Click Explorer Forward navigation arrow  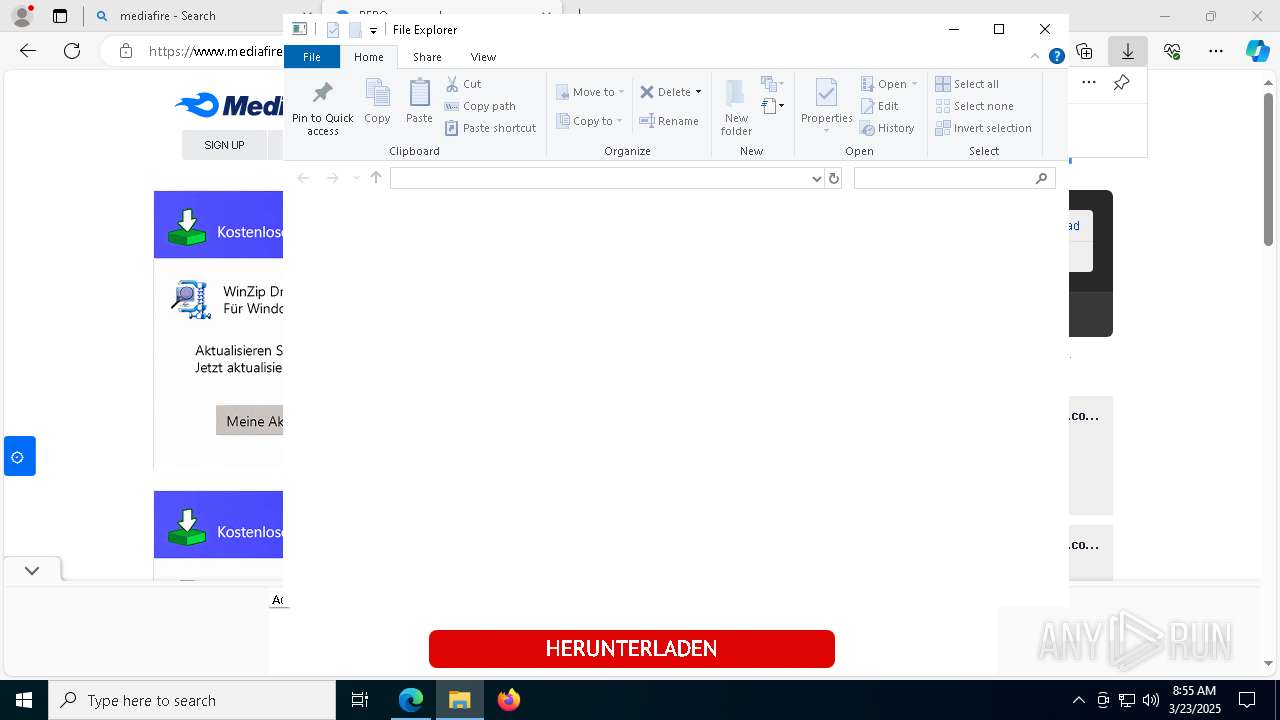[x=332, y=178]
